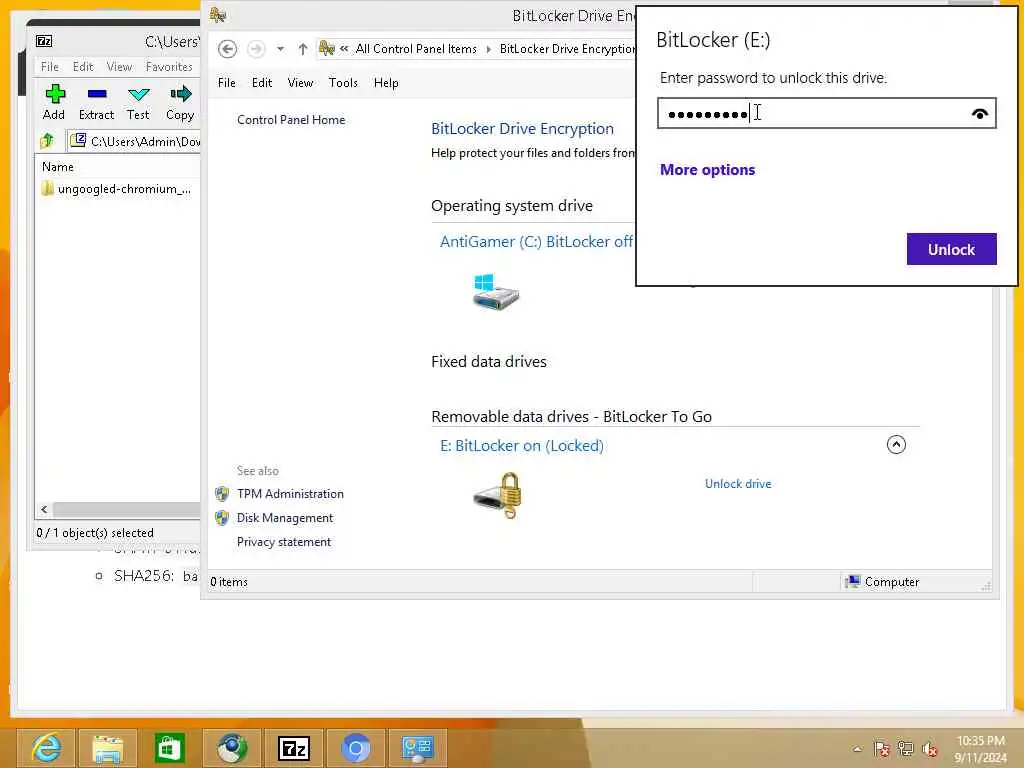Image resolution: width=1024 pixels, height=768 pixels.
Task: Expand breadcrumb arrow after All Control Panel Items
Action: 488,49
